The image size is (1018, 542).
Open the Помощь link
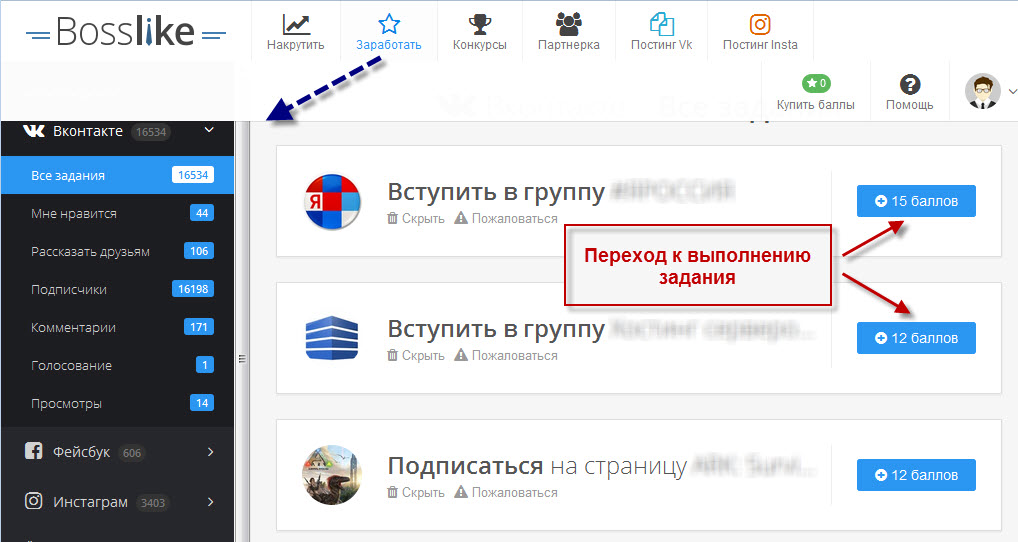tap(910, 105)
